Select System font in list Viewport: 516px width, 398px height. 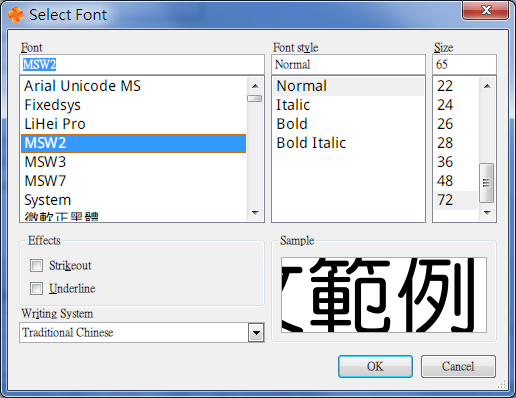(x=133, y=200)
